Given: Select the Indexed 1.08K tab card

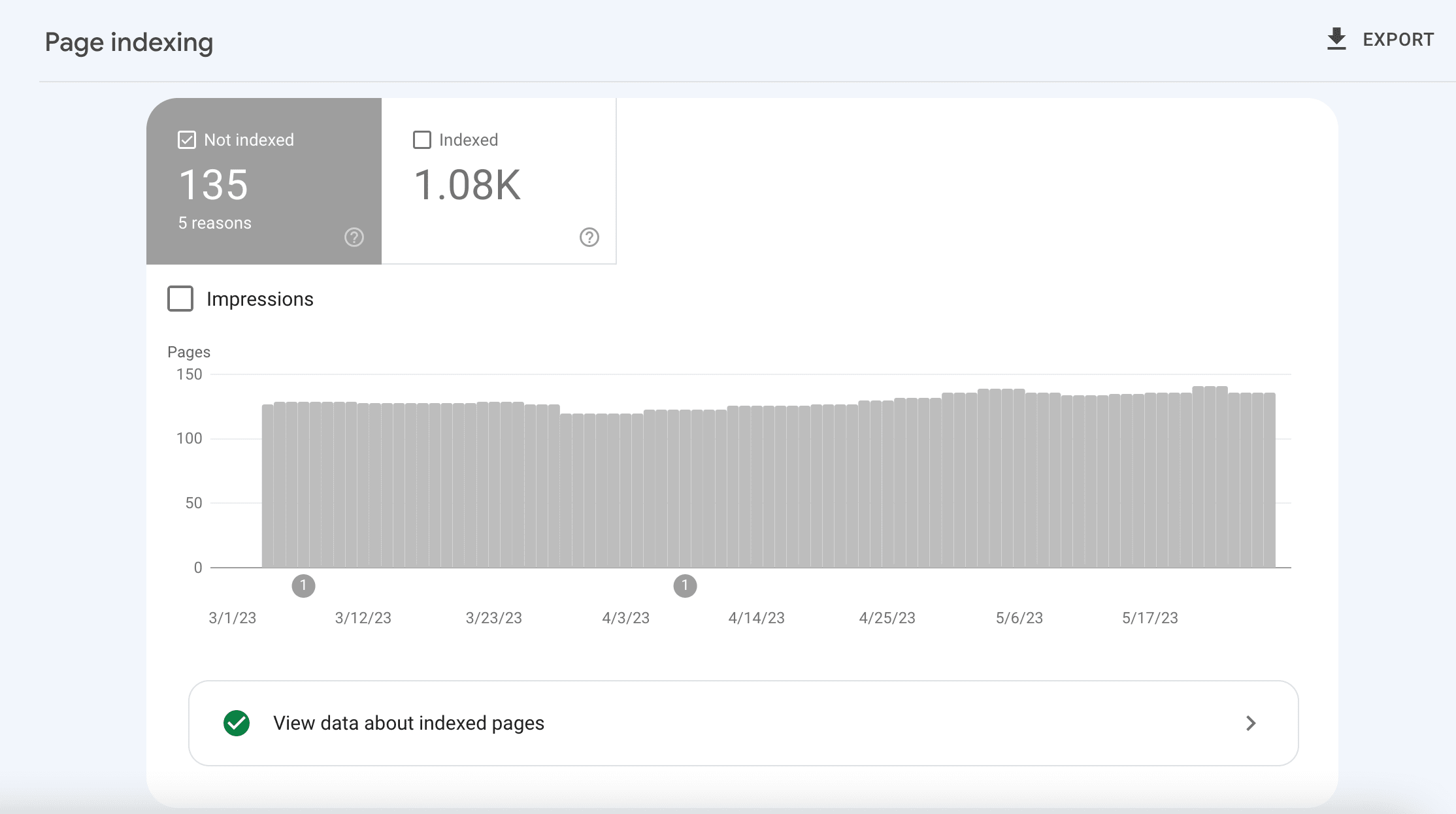Looking at the screenshot, I should point(499,182).
